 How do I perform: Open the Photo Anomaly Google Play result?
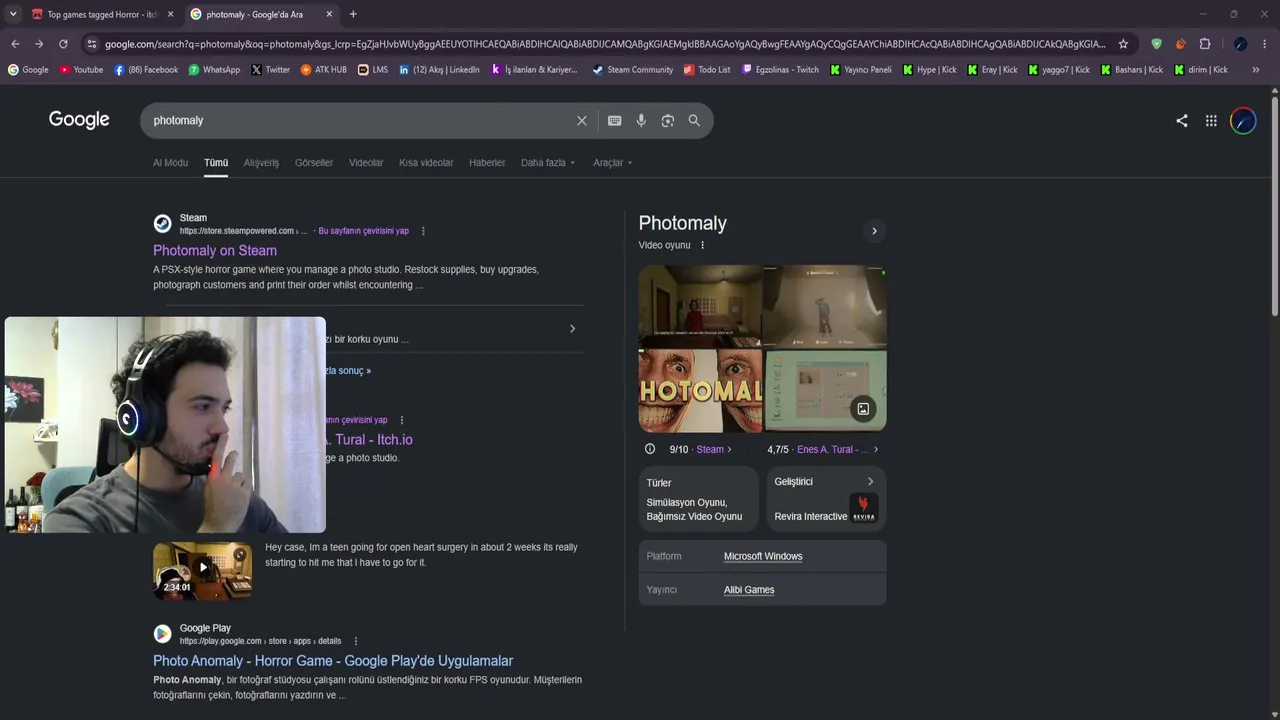point(333,661)
